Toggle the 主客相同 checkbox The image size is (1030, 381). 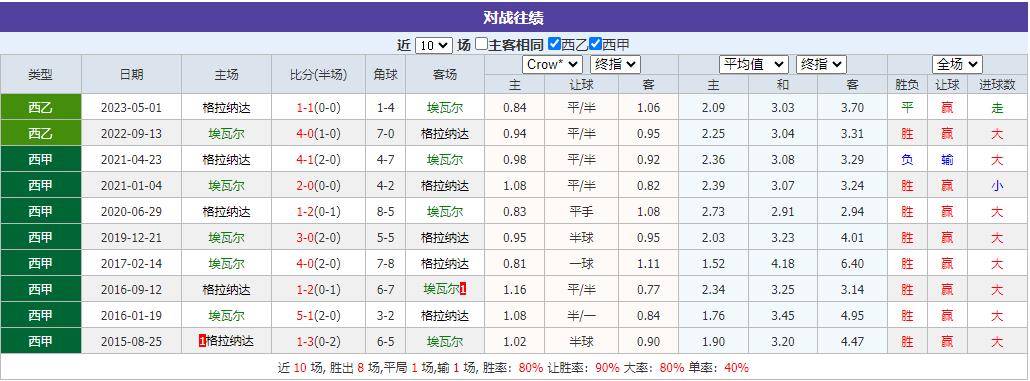[481, 44]
